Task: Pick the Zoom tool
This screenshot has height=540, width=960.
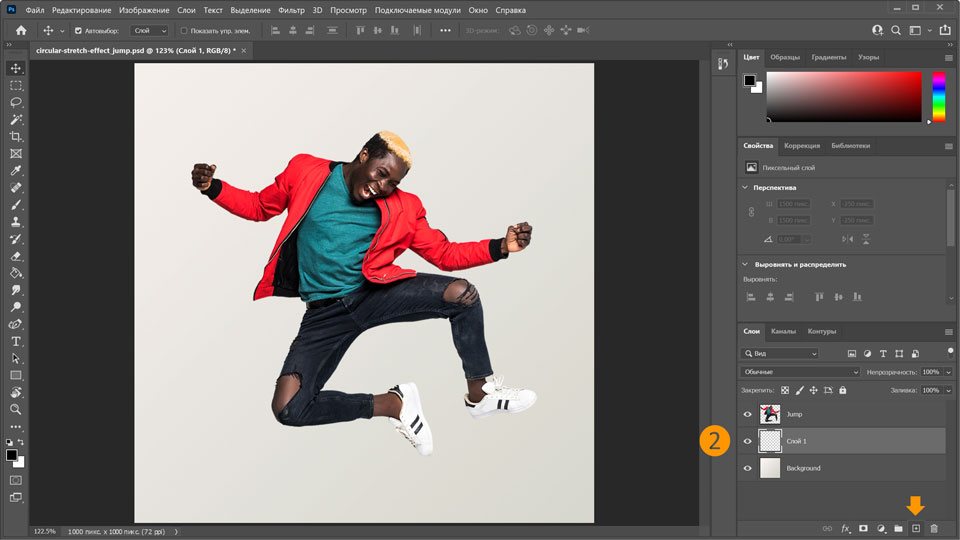Action: coord(16,409)
